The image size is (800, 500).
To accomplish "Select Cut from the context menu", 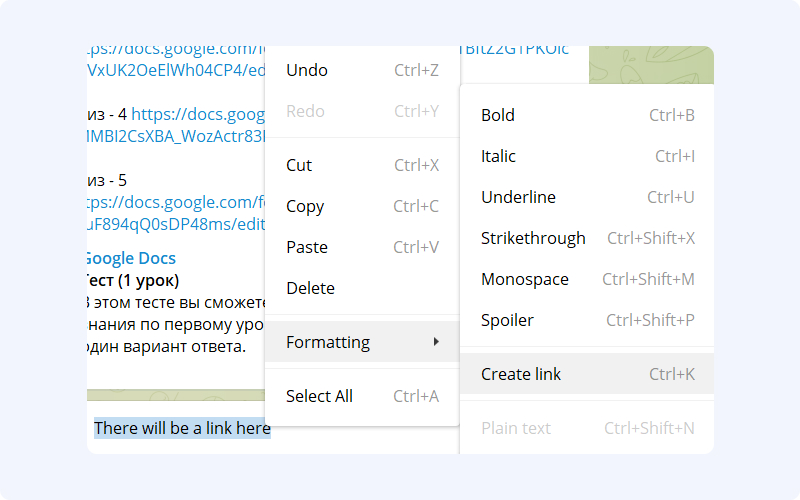I will pyautogui.click(x=362, y=165).
